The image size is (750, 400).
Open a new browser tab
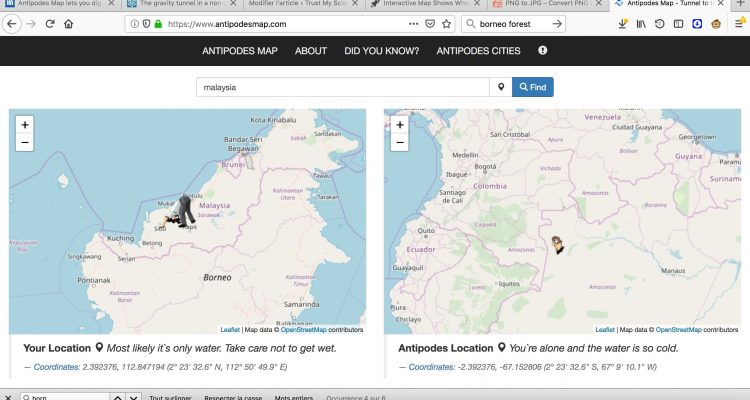740,3
